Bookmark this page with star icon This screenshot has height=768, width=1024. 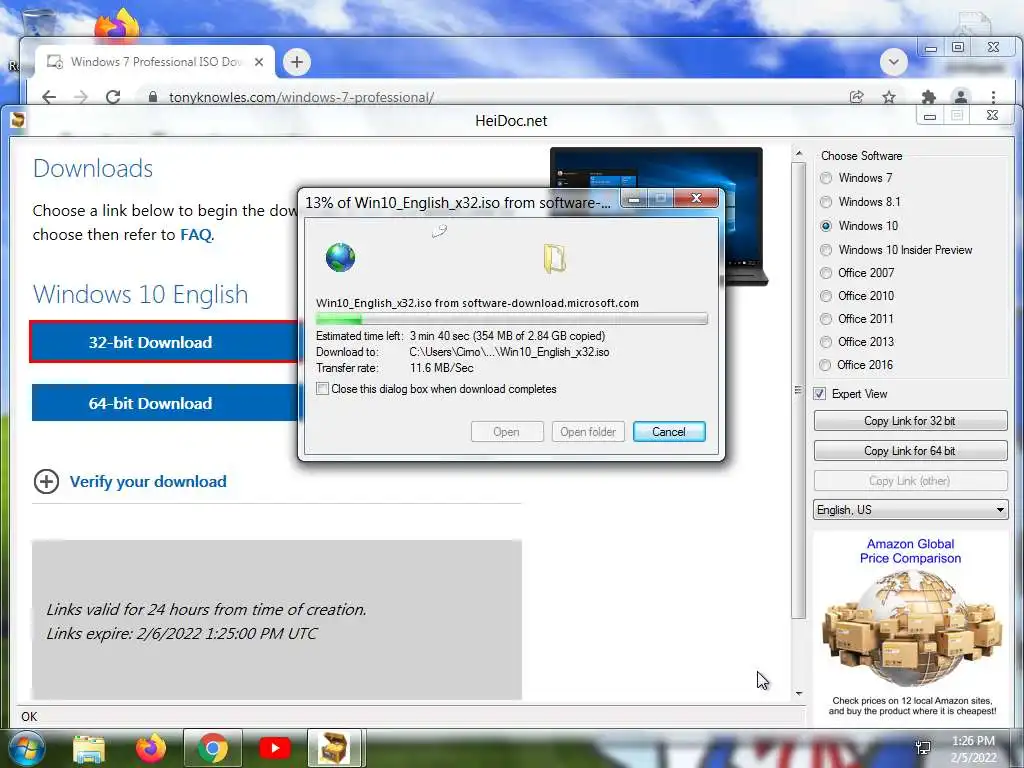point(889,97)
